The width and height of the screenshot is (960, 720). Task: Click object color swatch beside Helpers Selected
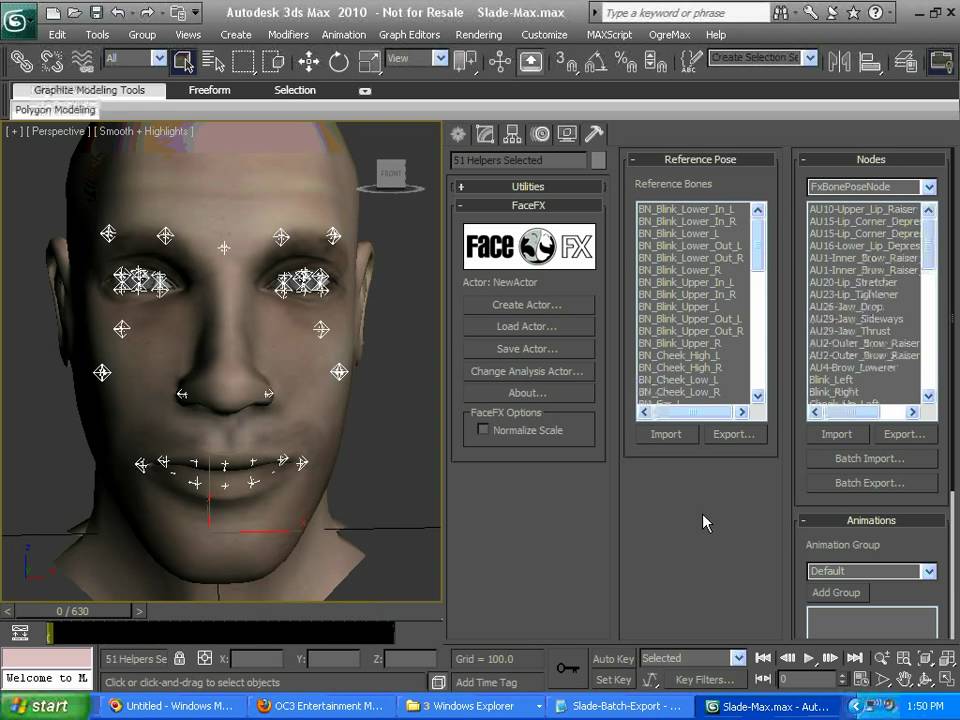click(598, 160)
